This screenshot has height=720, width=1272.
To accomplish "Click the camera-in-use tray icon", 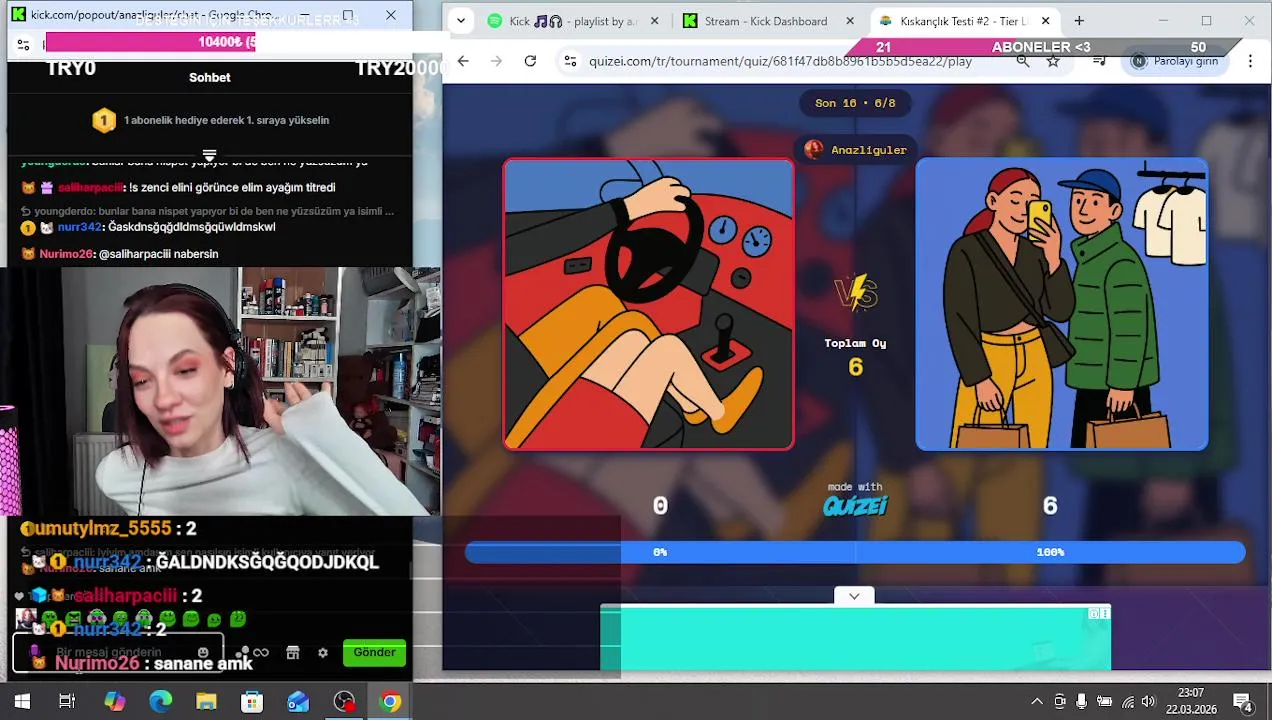I will coord(1060,702).
